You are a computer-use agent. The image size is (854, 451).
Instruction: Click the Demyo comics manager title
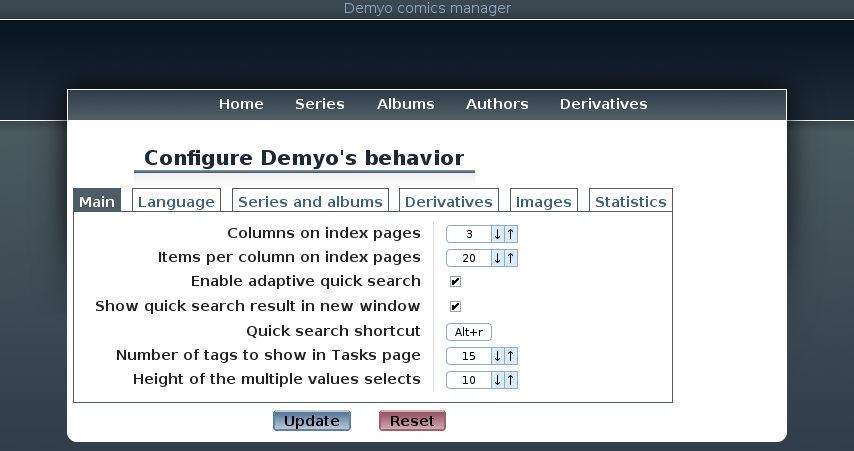pos(428,8)
